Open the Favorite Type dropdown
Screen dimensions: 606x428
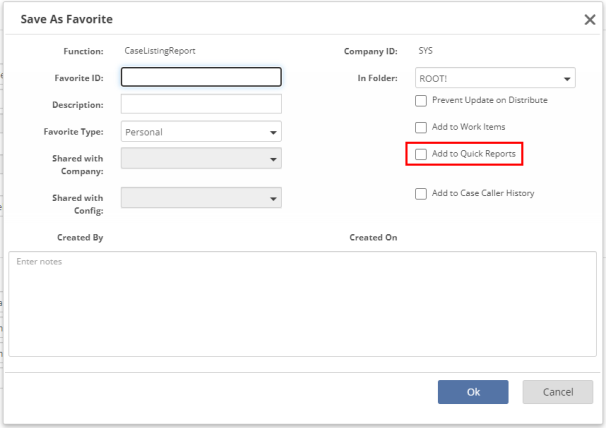pyautogui.click(x=201, y=131)
